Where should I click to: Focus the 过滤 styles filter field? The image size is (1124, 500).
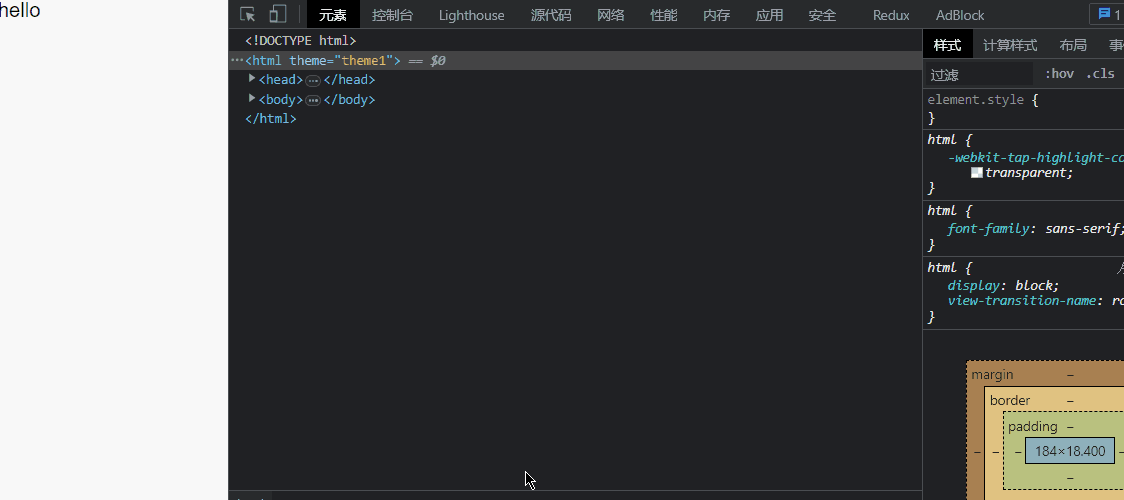tap(979, 74)
